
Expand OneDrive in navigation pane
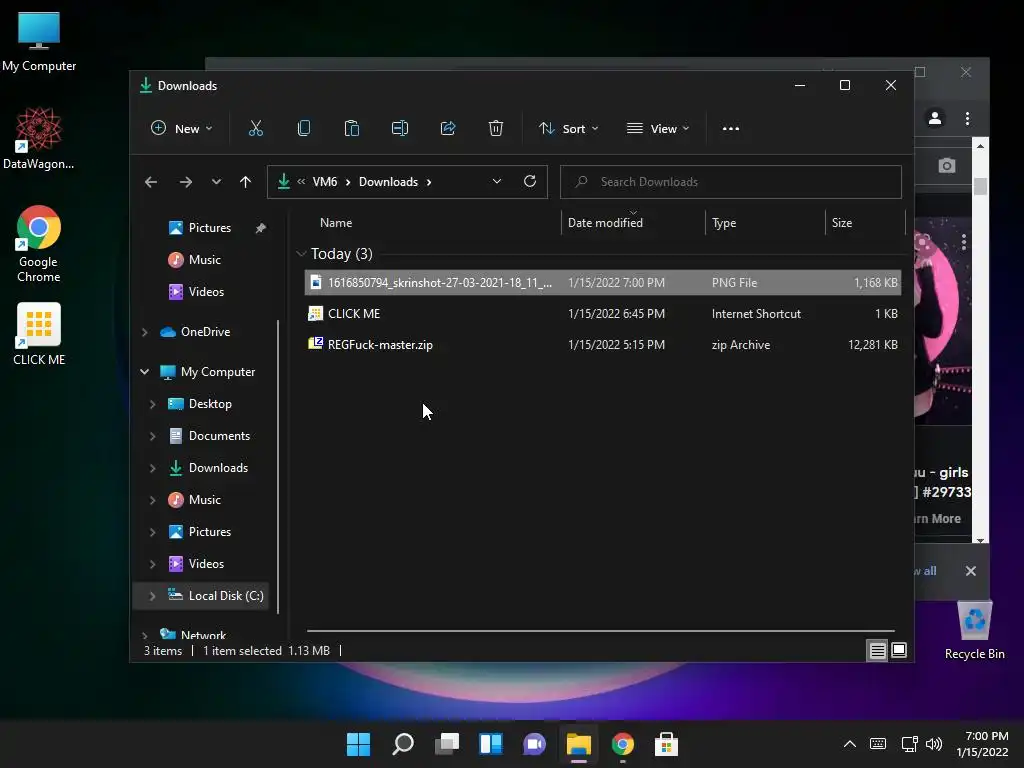(144, 332)
